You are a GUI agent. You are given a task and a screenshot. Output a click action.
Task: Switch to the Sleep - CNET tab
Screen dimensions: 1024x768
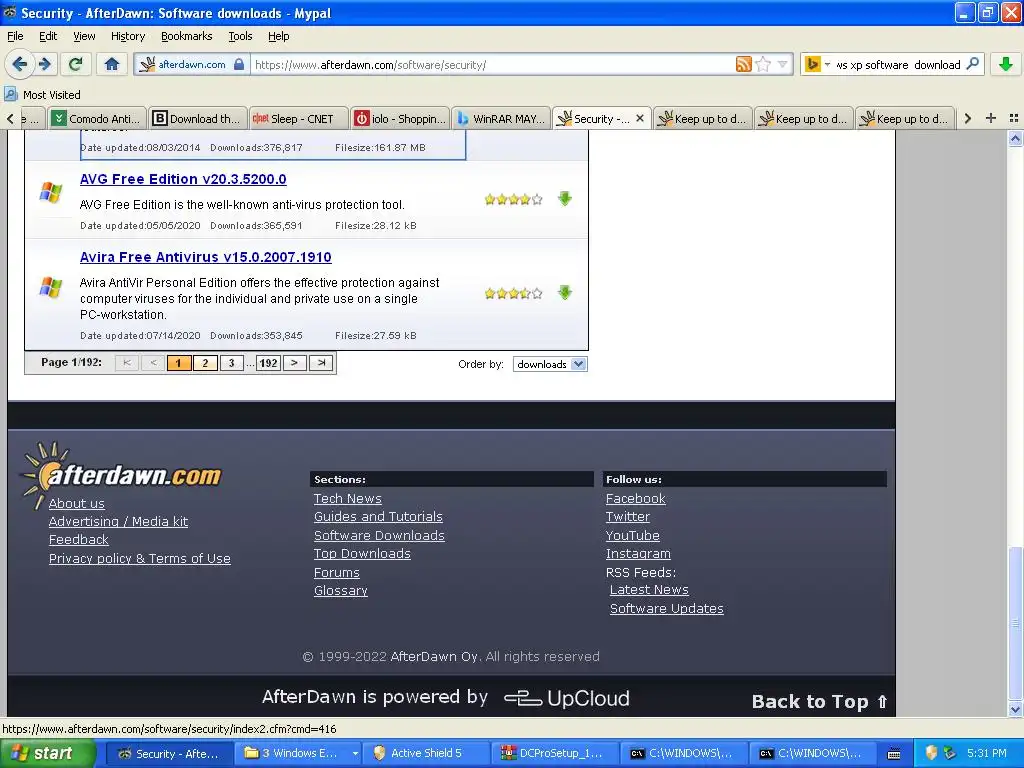pos(297,118)
